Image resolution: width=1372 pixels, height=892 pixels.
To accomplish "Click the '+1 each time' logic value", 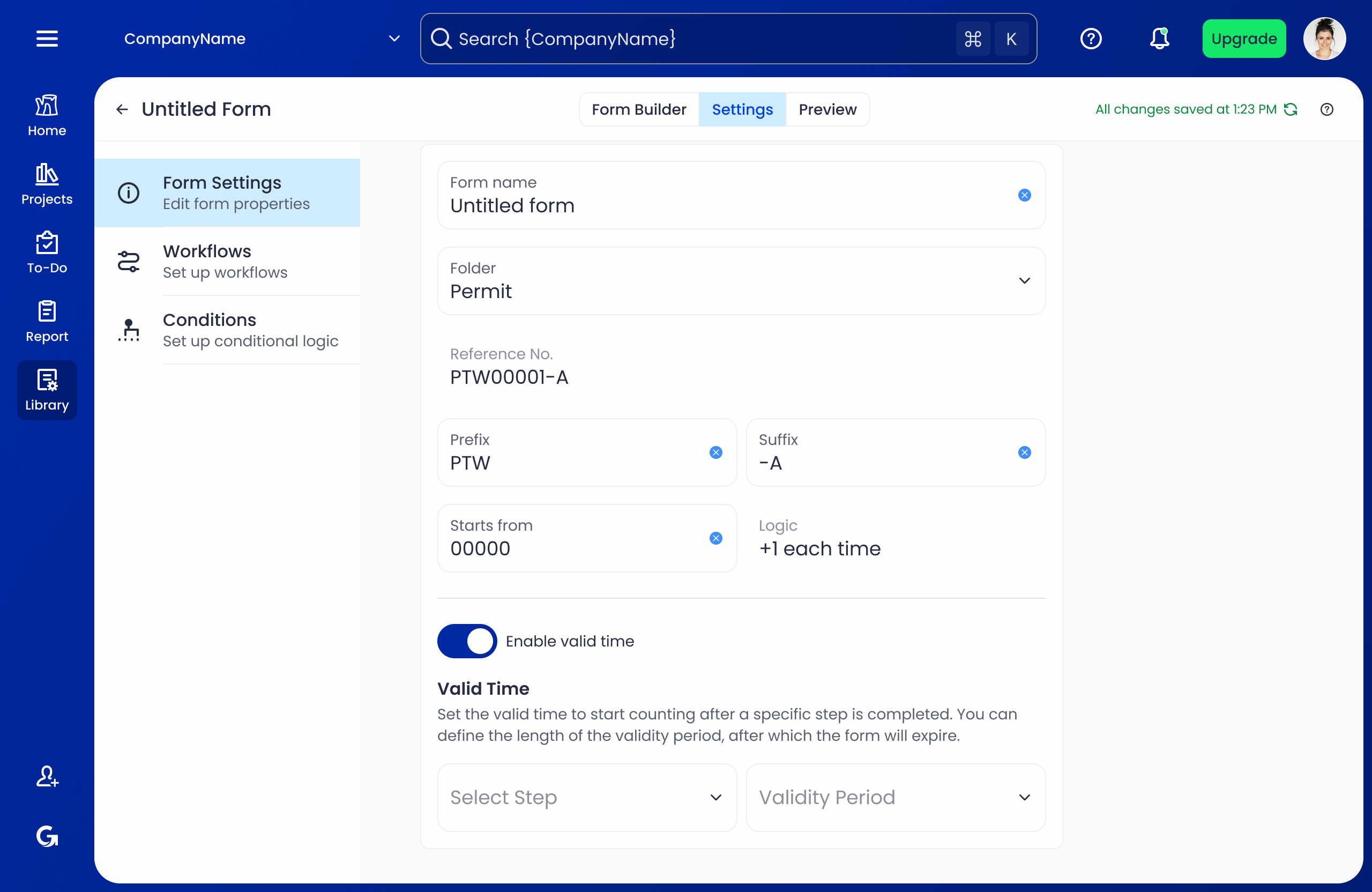I will pos(819,548).
